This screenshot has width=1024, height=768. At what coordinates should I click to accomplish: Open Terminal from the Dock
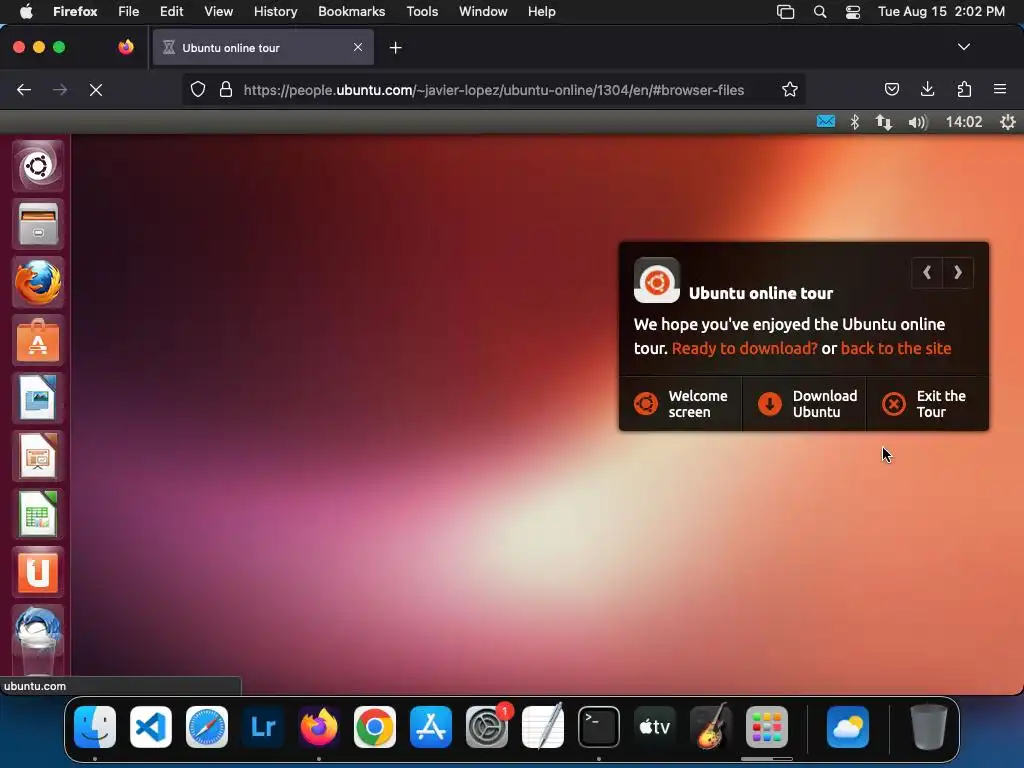click(599, 726)
